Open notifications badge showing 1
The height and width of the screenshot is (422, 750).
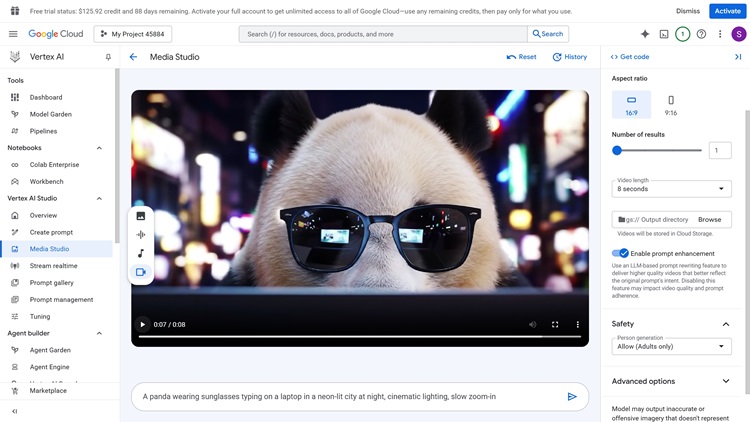coord(683,34)
